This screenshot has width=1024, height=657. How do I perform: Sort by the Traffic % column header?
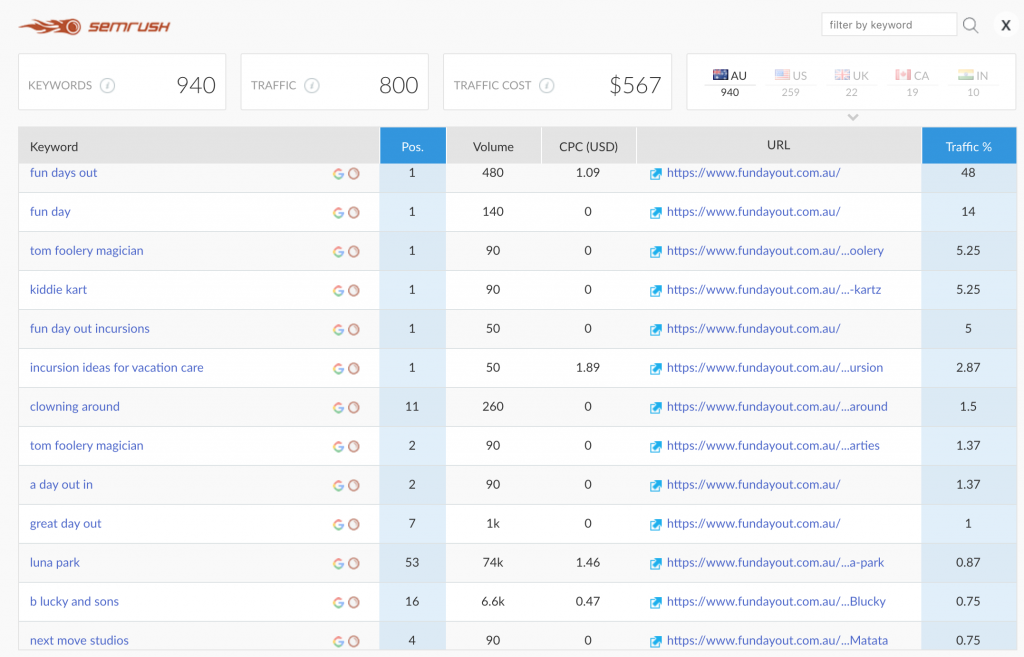(x=969, y=146)
